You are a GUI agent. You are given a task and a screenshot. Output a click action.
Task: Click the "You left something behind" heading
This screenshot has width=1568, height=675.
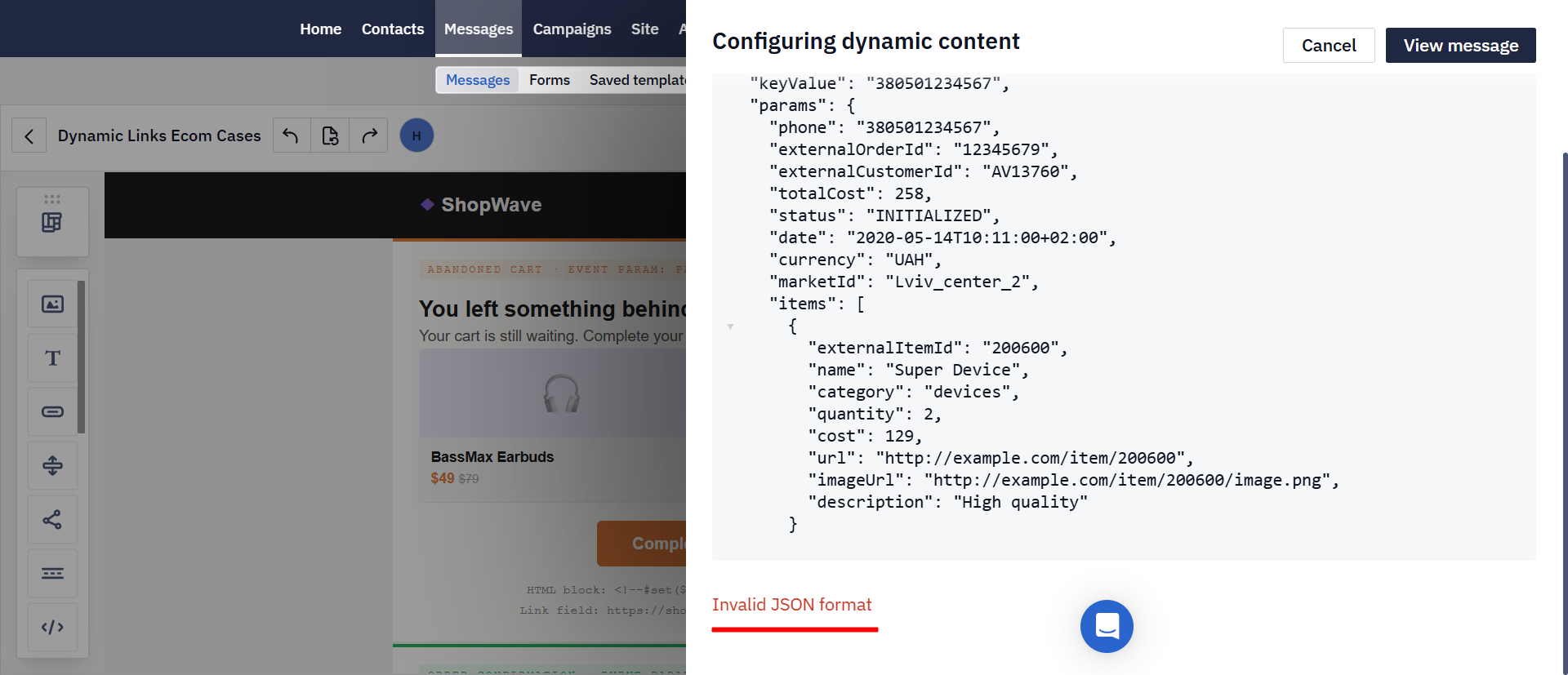[553, 309]
